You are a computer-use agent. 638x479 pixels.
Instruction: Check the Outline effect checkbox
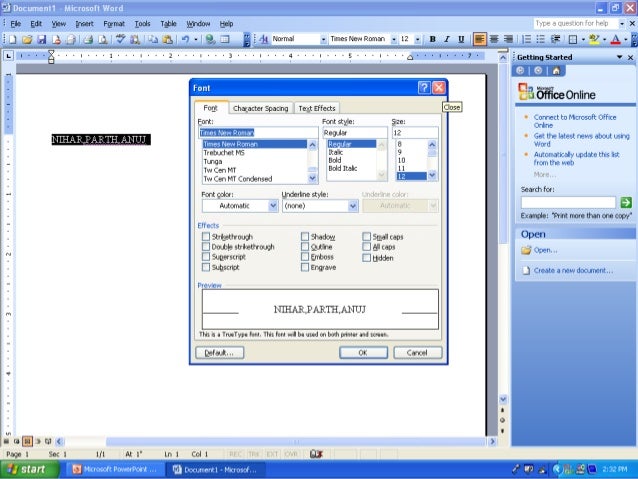(x=305, y=247)
